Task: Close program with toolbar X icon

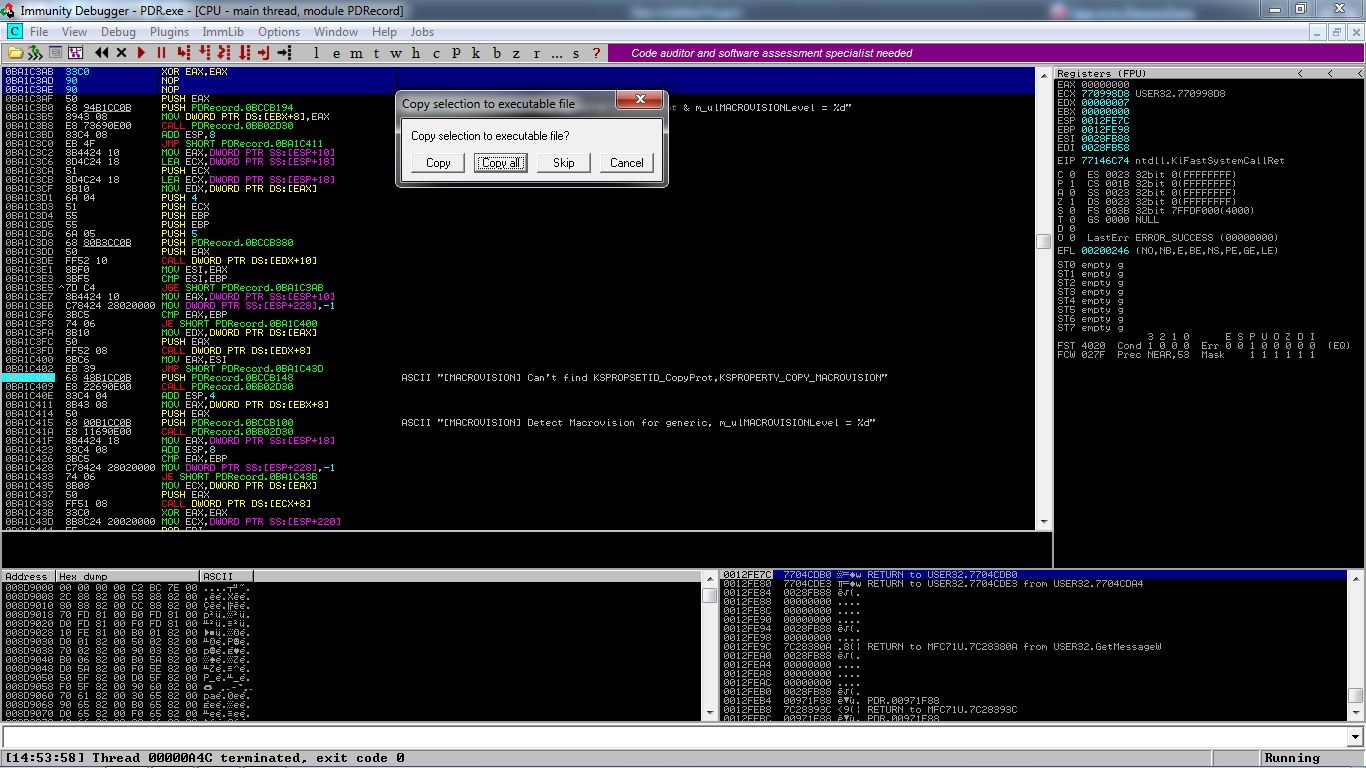Action: pyautogui.click(x=122, y=52)
